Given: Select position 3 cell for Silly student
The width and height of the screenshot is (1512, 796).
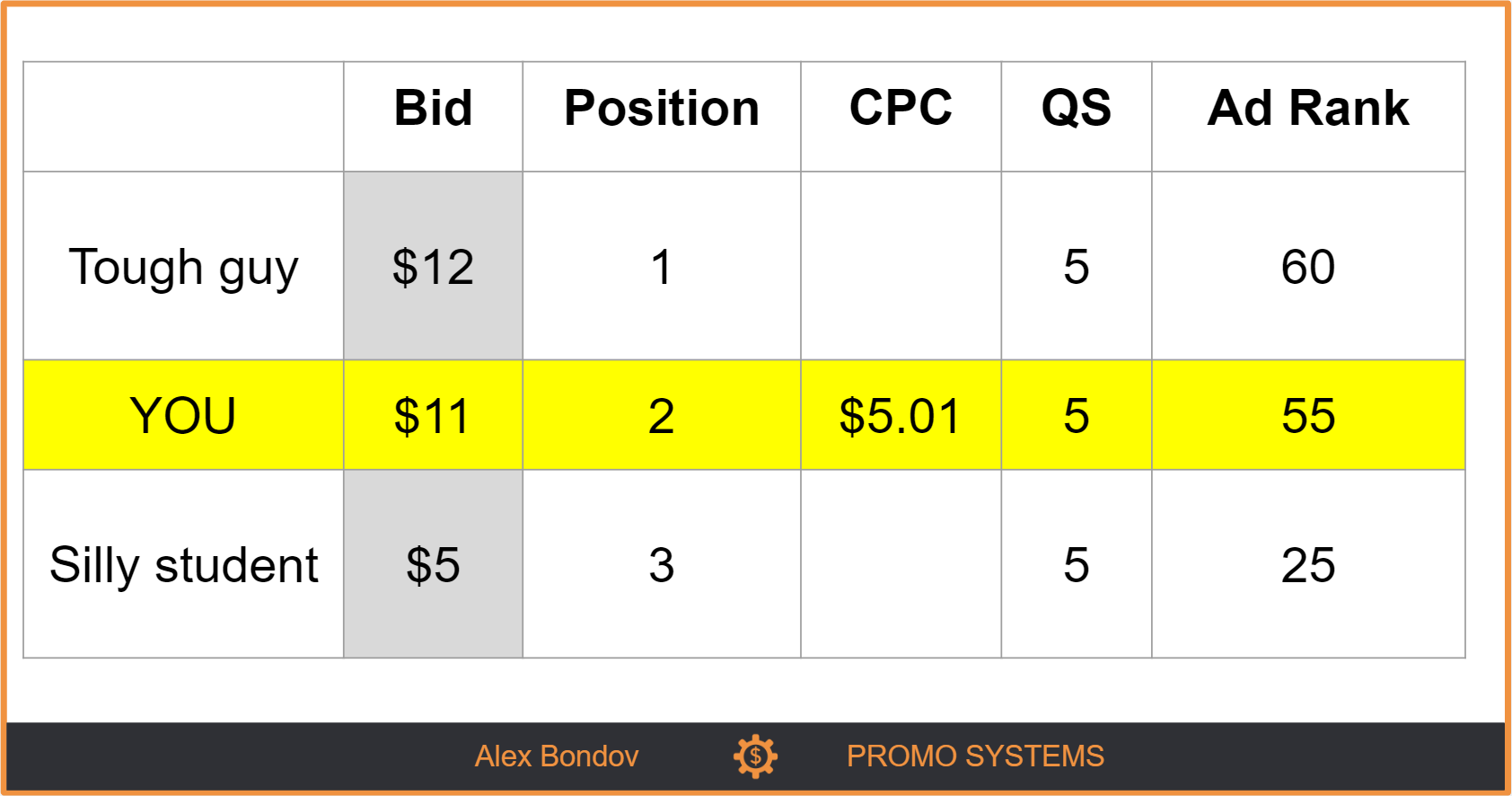Looking at the screenshot, I should coord(662,564).
